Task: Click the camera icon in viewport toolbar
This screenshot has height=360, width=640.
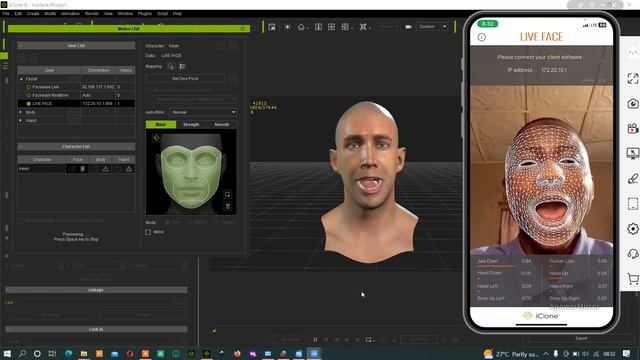Action: tap(408, 27)
